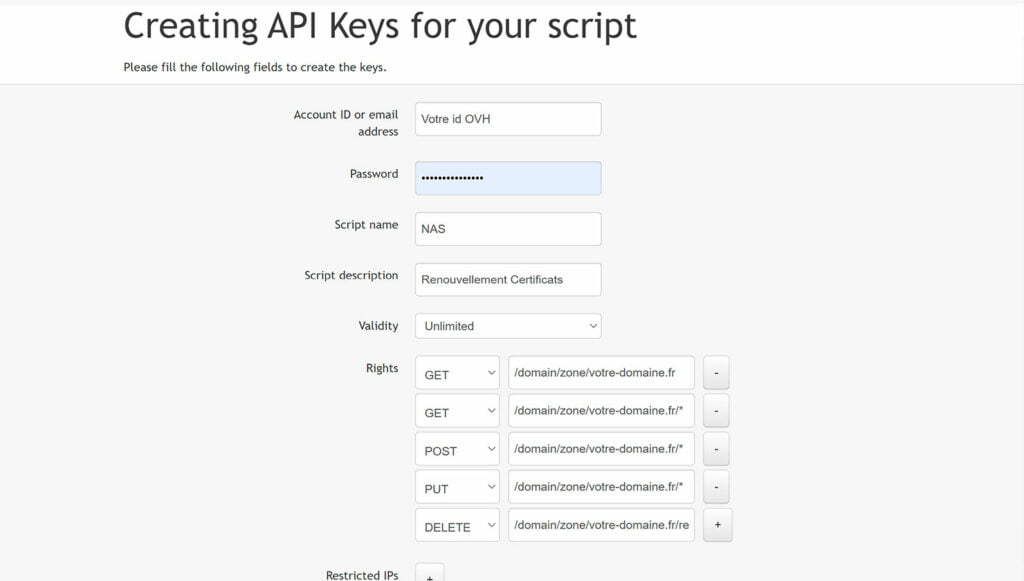The image size is (1024, 581).
Task: Edit the first GET rights path field
Action: point(601,373)
